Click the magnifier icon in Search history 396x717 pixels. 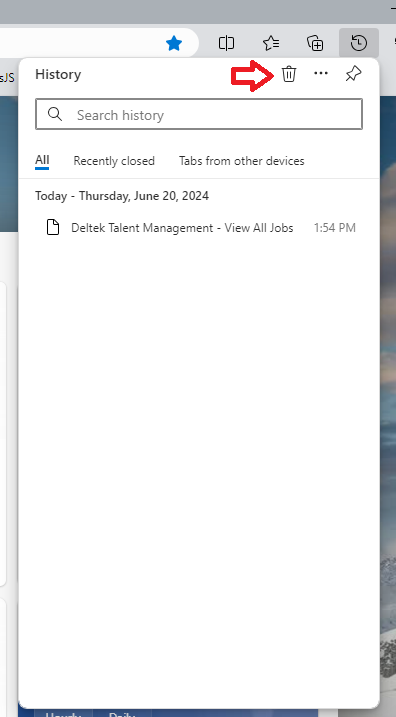click(x=55, y=114)
